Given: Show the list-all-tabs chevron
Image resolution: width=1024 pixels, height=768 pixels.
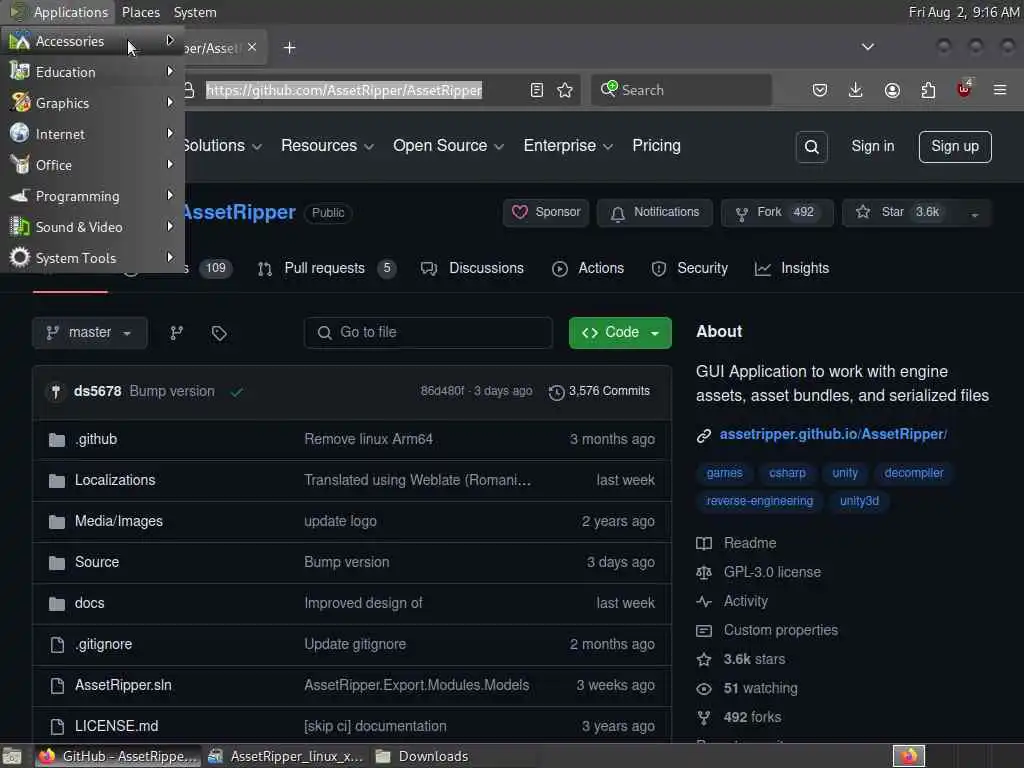Looking at the screenshot, I should [867, 47].
